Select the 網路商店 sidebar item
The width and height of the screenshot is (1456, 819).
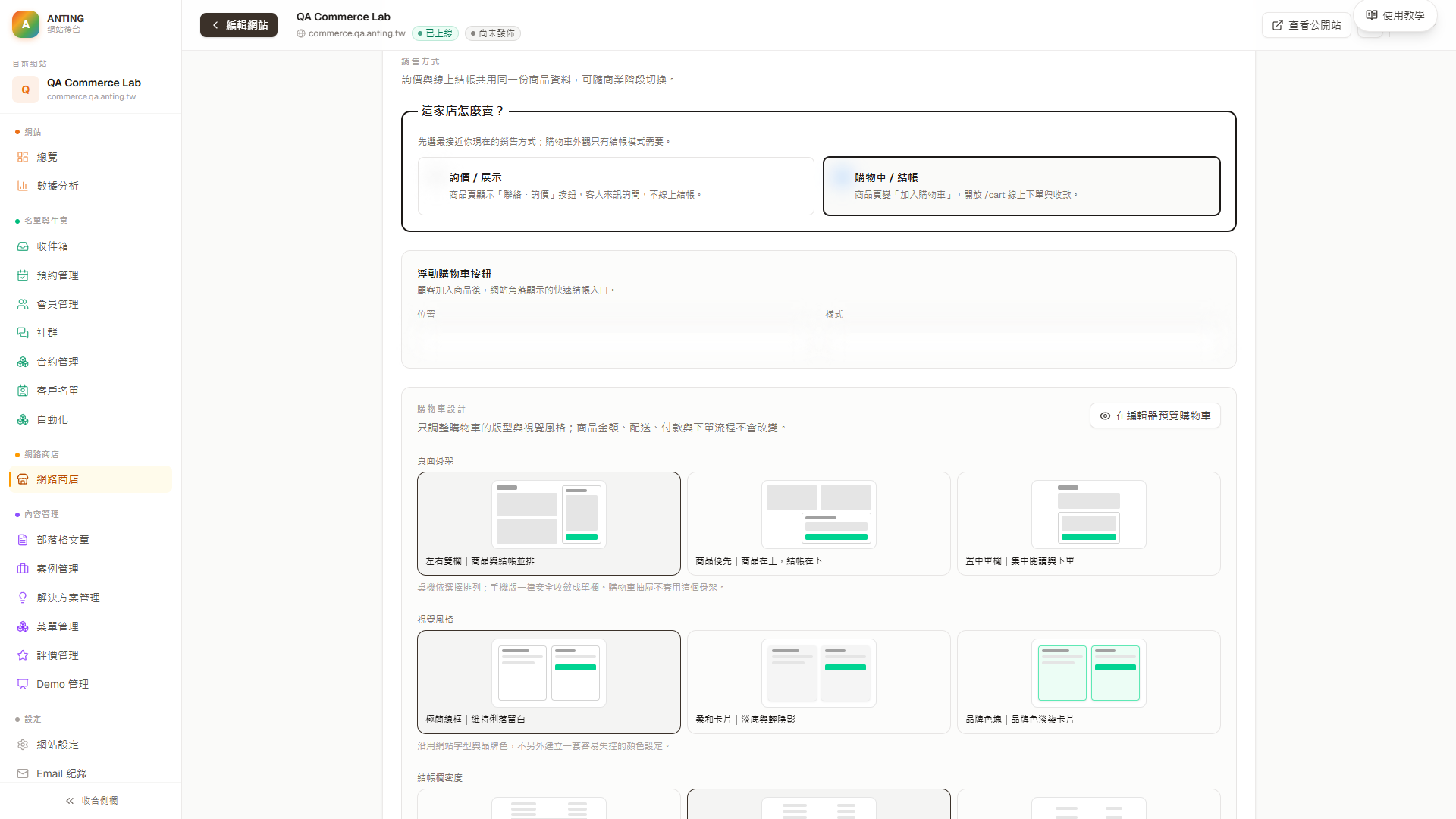[90, 479]
